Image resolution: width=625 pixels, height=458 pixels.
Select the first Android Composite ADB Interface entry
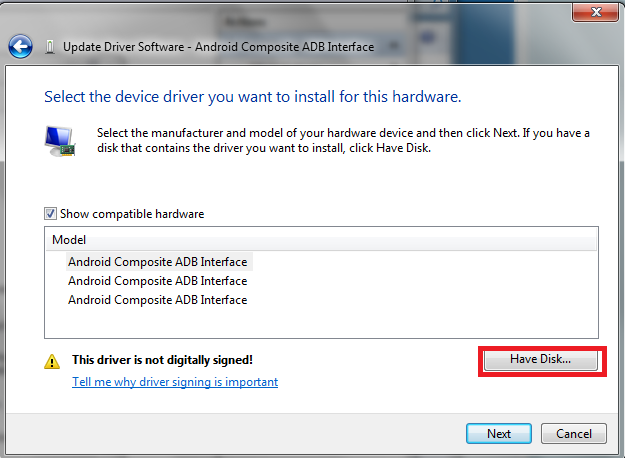point(158,262)
